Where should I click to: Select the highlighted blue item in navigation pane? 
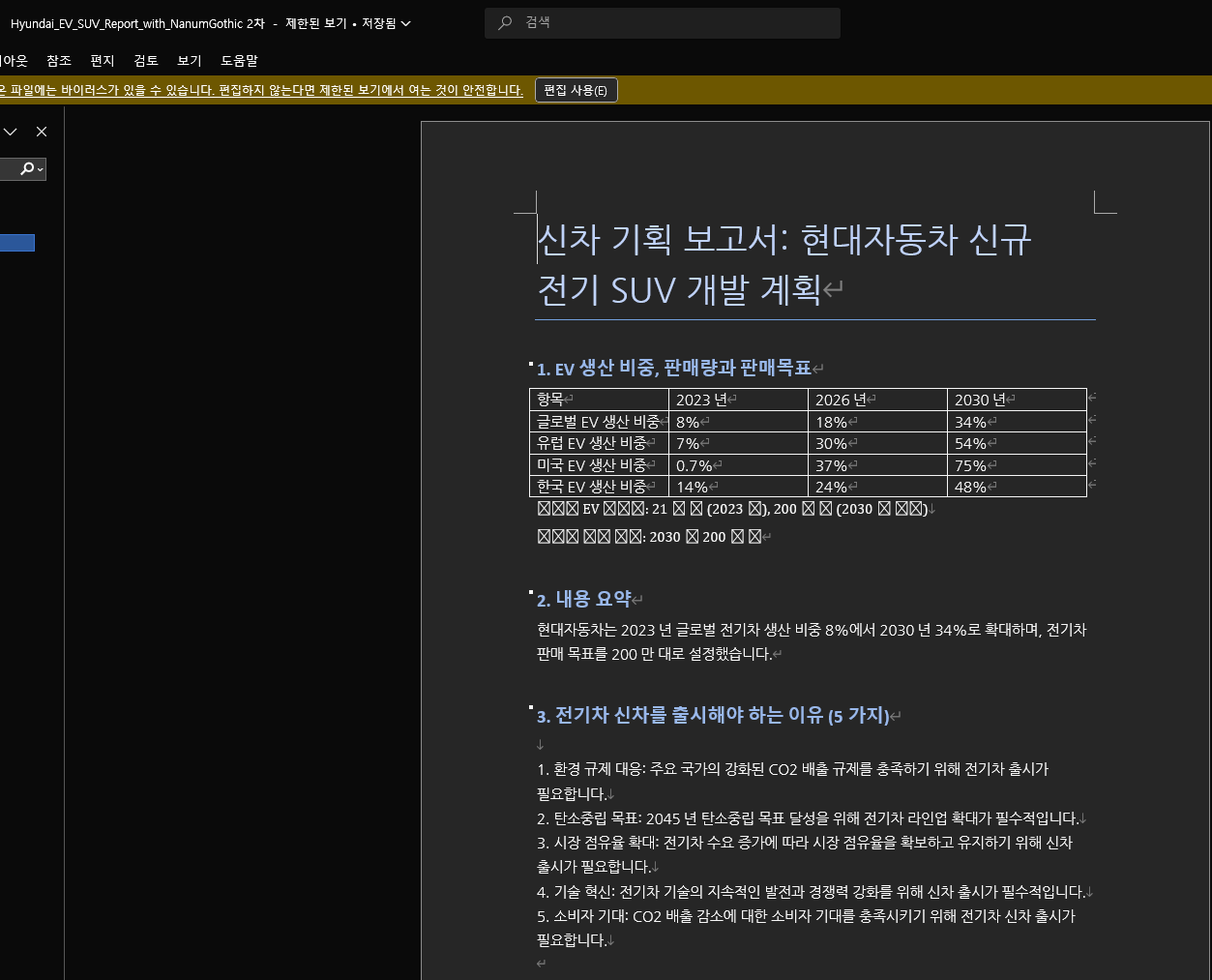click(x=17, y=243)
